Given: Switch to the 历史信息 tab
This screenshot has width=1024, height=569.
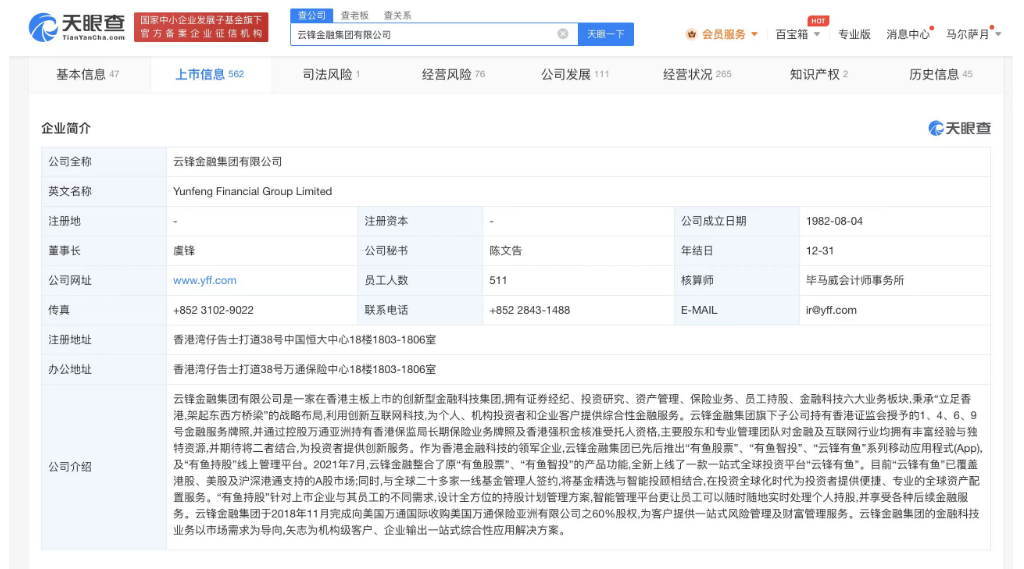Looking at the screenshot, I should [940, 74].
